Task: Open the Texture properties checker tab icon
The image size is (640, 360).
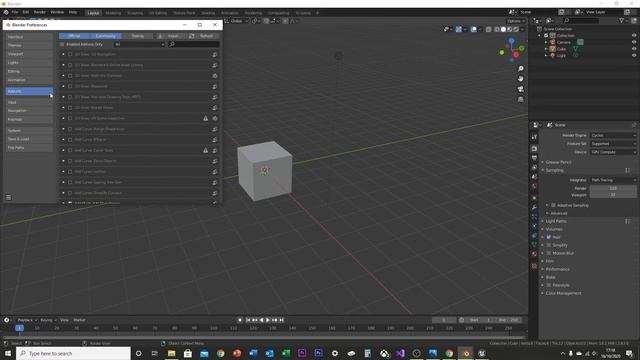Action: [534, 266]
